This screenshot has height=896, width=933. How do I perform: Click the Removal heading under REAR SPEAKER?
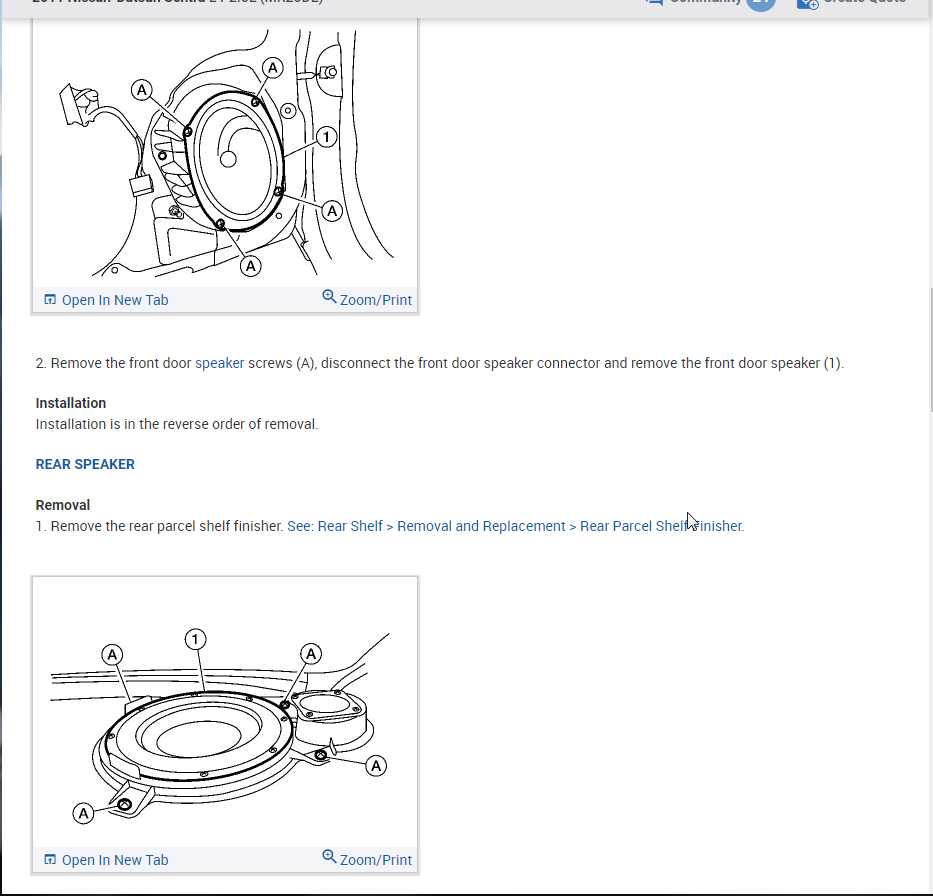[62, 505]
